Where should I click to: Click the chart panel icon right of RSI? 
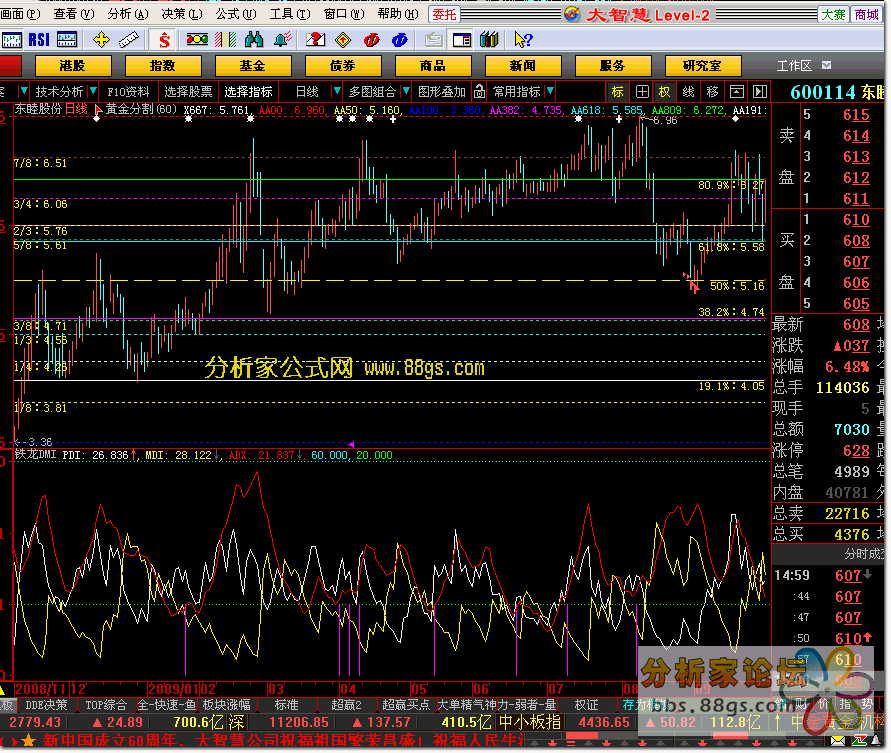click(67, 39)
